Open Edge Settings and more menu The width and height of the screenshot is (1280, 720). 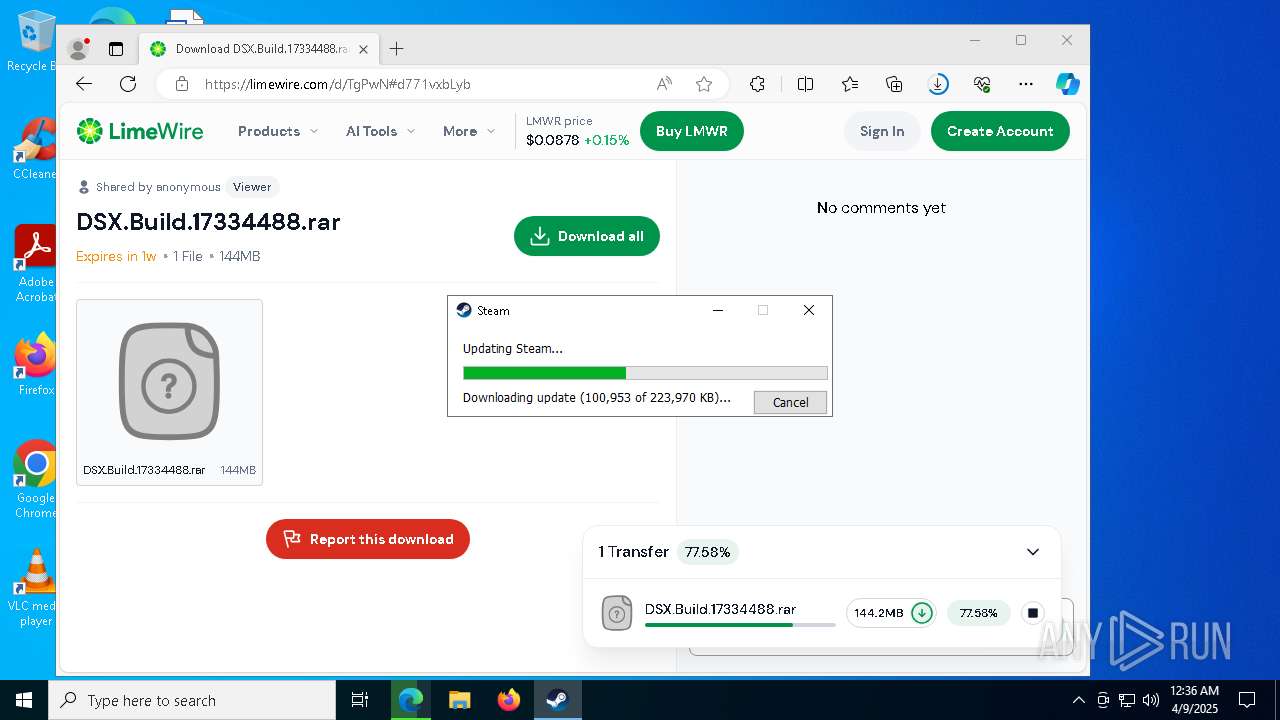1026,84
